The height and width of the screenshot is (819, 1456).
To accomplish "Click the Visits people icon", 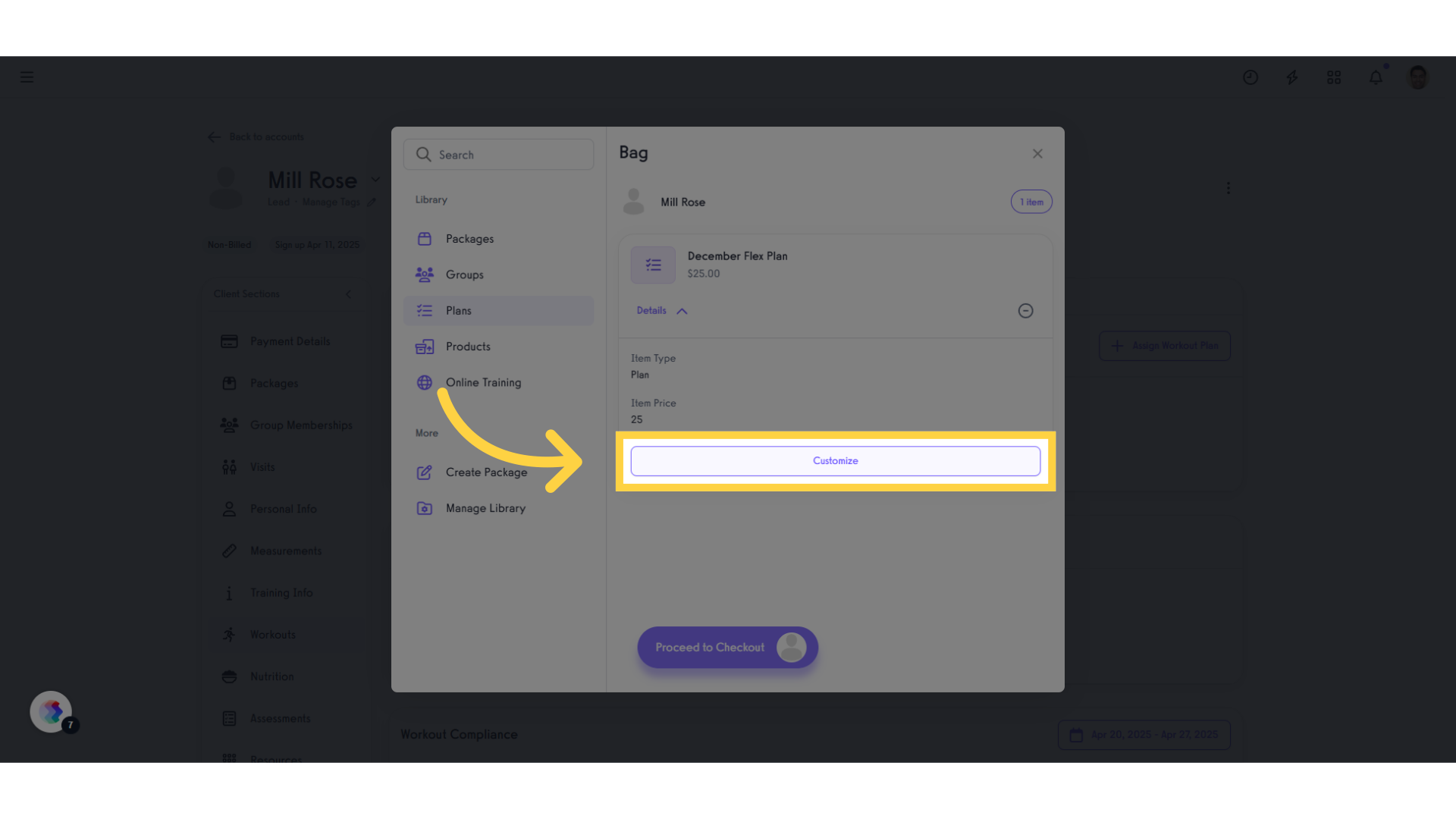I will click(x=229, y=467).
